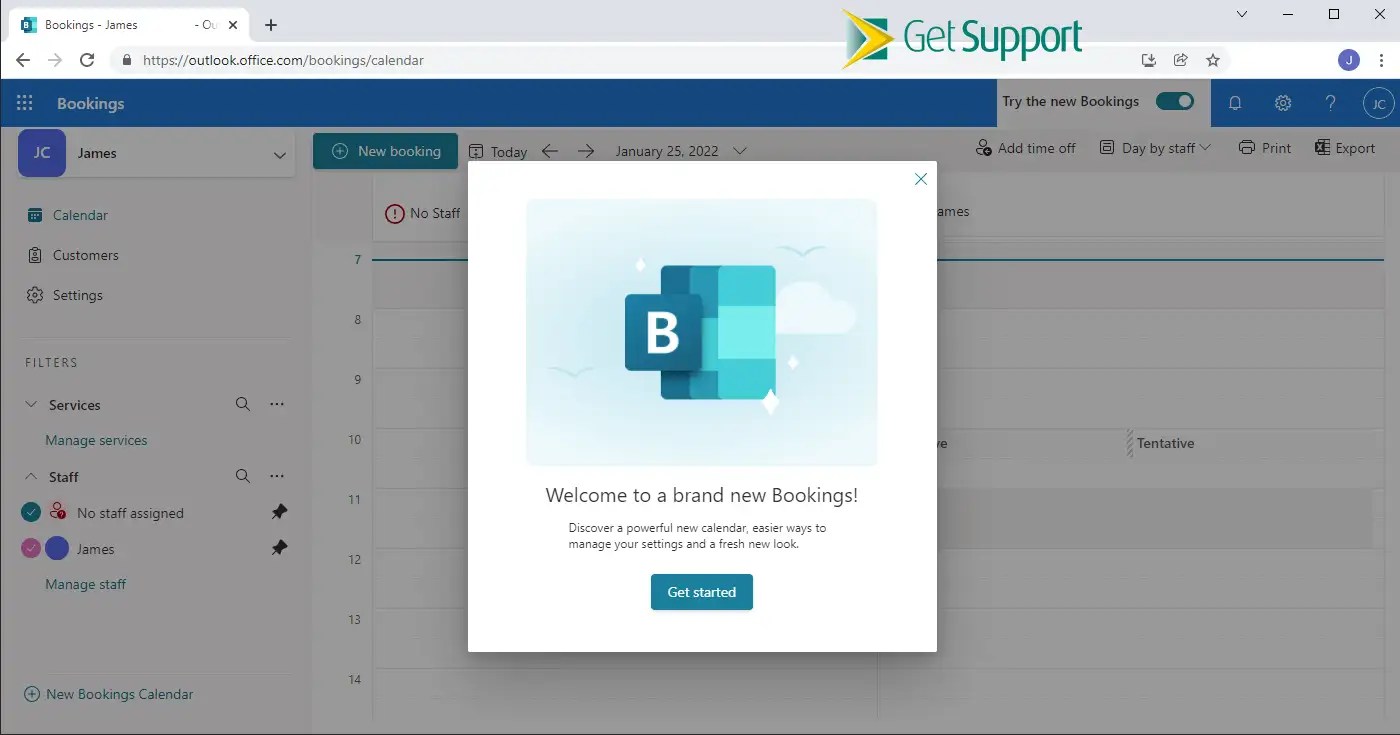Open the app launcher waffle icon
This screenshot has height=735, width=1400.
[x=25, y=103]
